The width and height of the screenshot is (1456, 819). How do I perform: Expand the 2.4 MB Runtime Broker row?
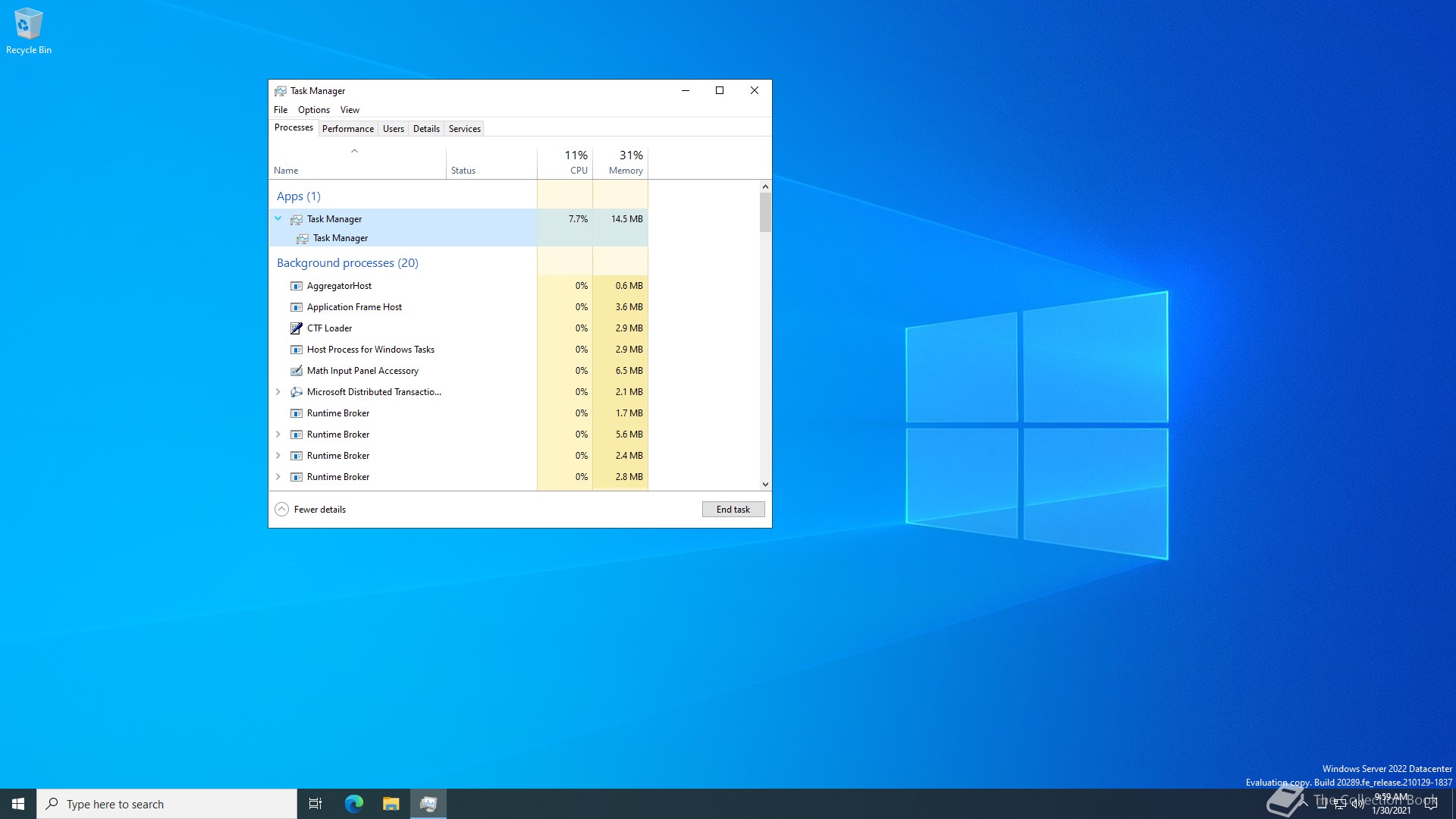click(x=278, y=456)
